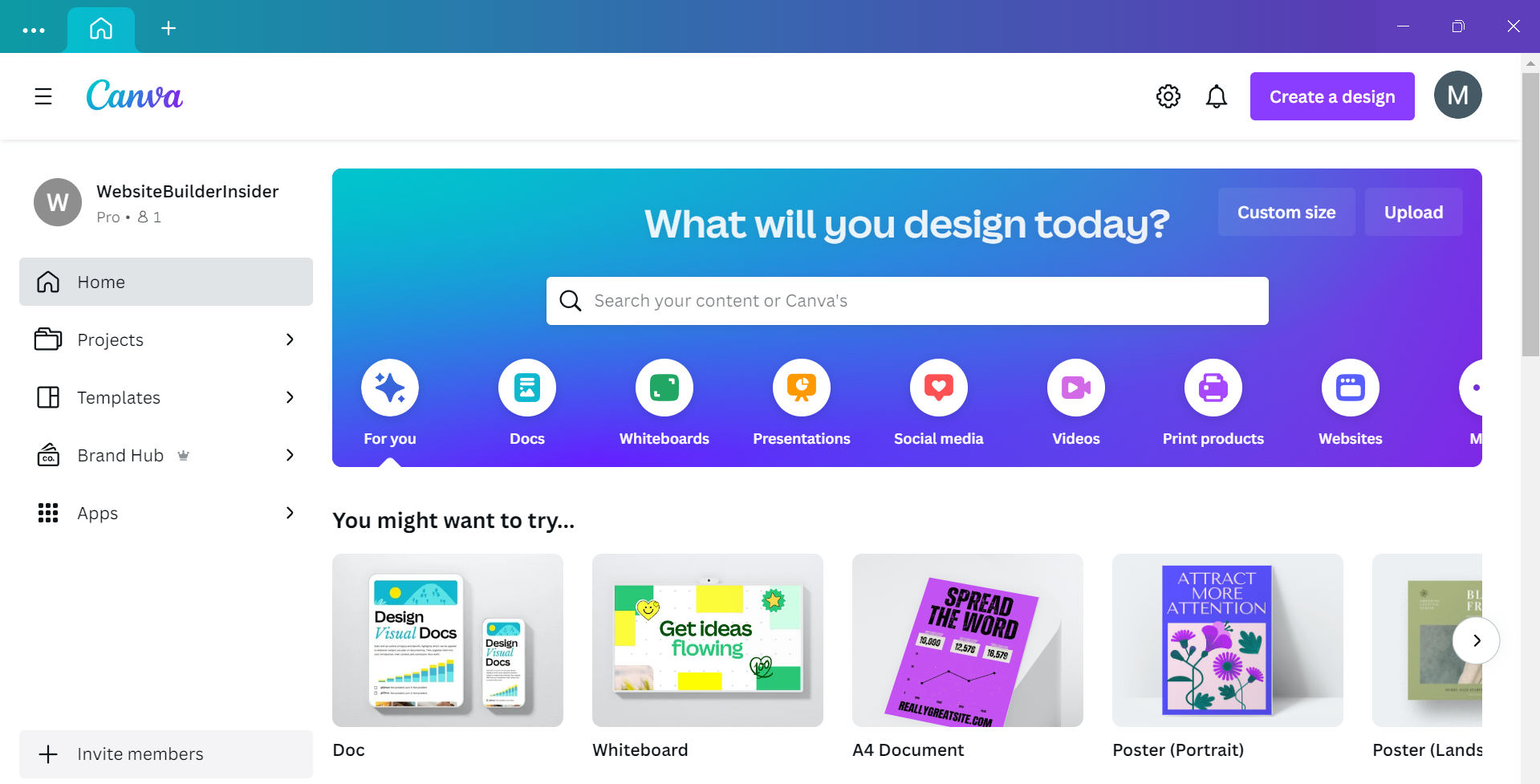The image size is (1540, 784).
Task: Click the Custom size button
Action: (x=1286, y=212)
